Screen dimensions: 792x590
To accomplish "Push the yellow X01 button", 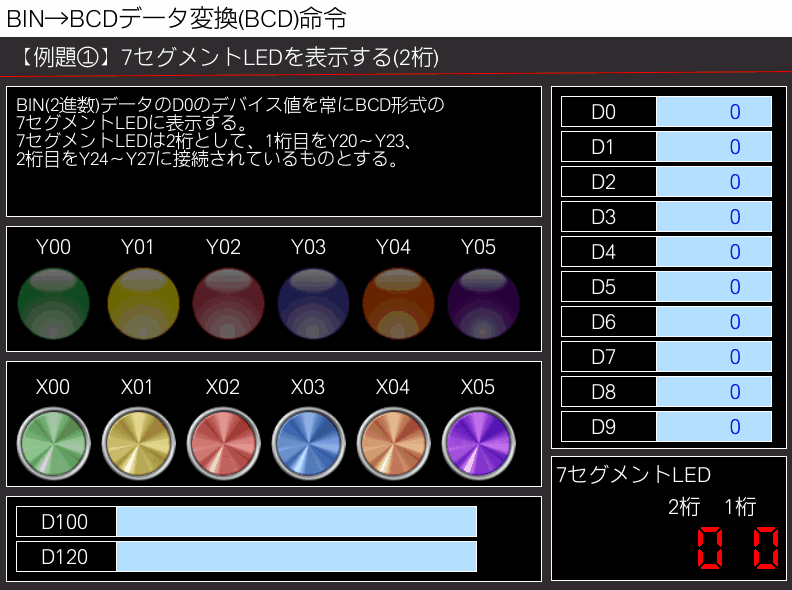I will (x=138, y=444).
